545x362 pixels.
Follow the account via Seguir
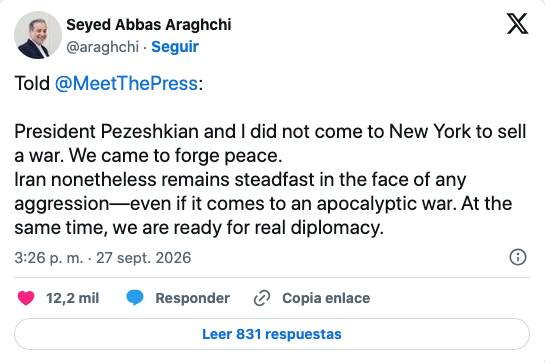coord(175,47)
